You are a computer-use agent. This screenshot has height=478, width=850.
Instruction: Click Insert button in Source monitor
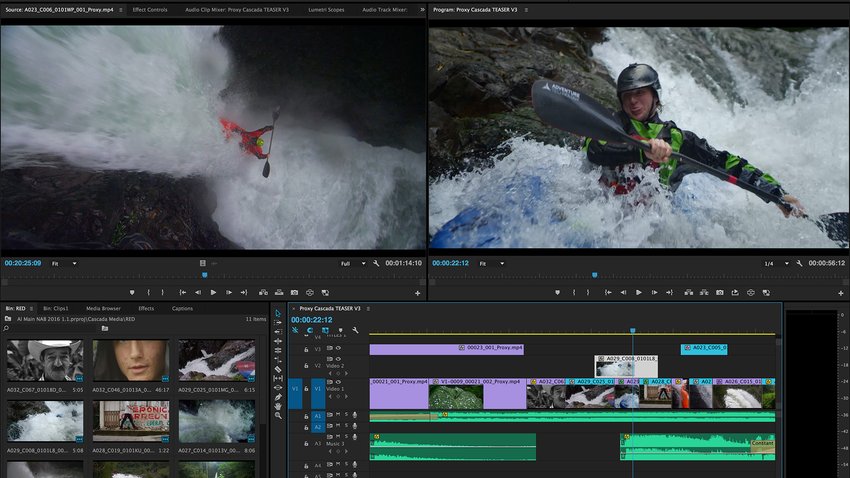(x=263, y=293)
